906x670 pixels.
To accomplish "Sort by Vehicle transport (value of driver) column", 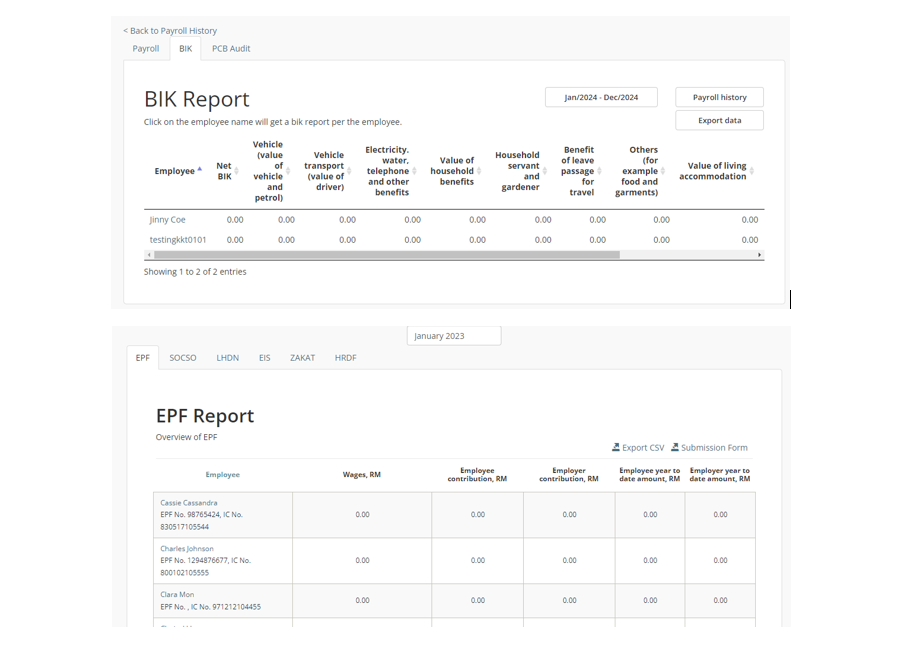I will pos(349,171).
